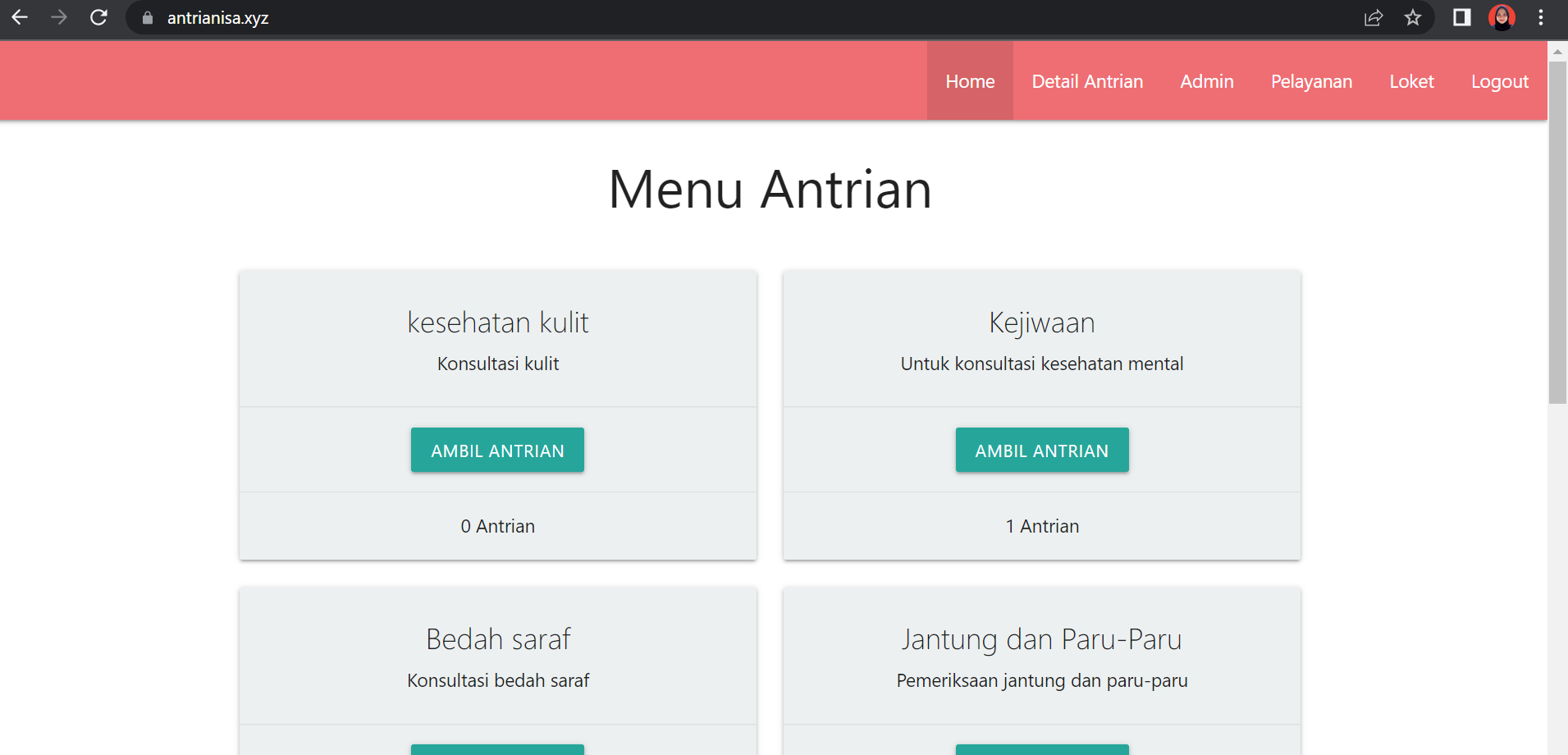Viewport: 1568px width, 755px height.
Task: Click 'Konsultasi kulit' description
Action: [x=498, y=364]
